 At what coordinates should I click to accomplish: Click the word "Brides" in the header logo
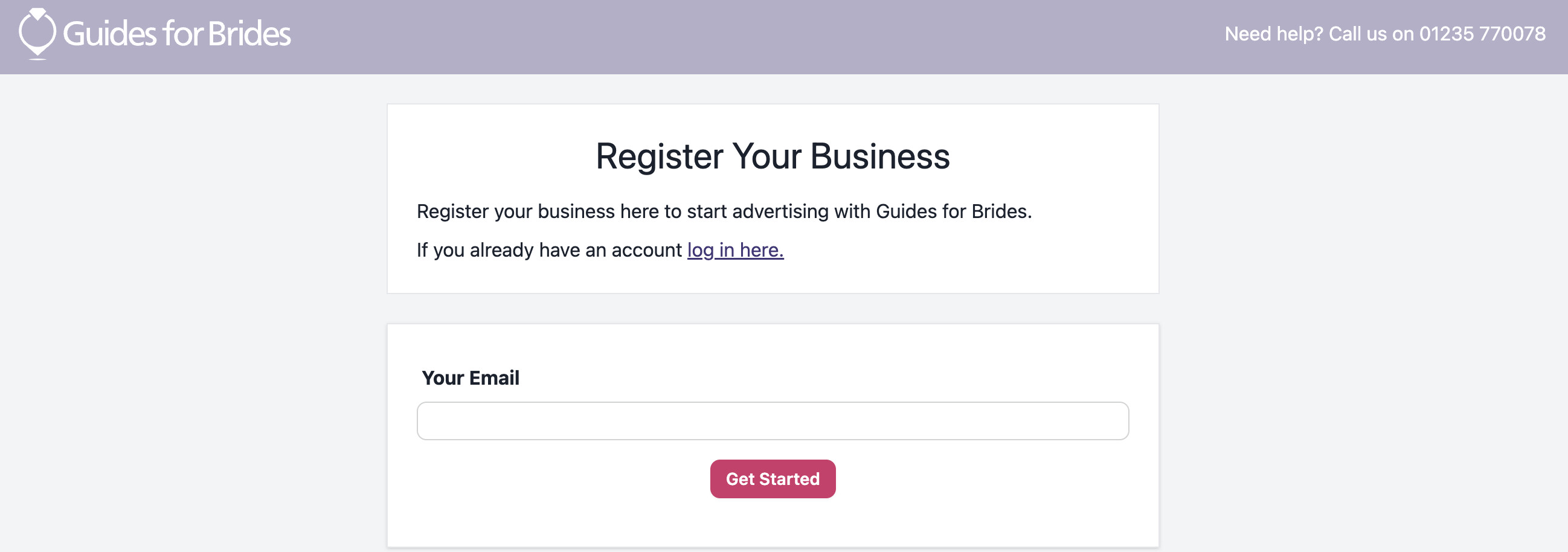pos(249,34)
